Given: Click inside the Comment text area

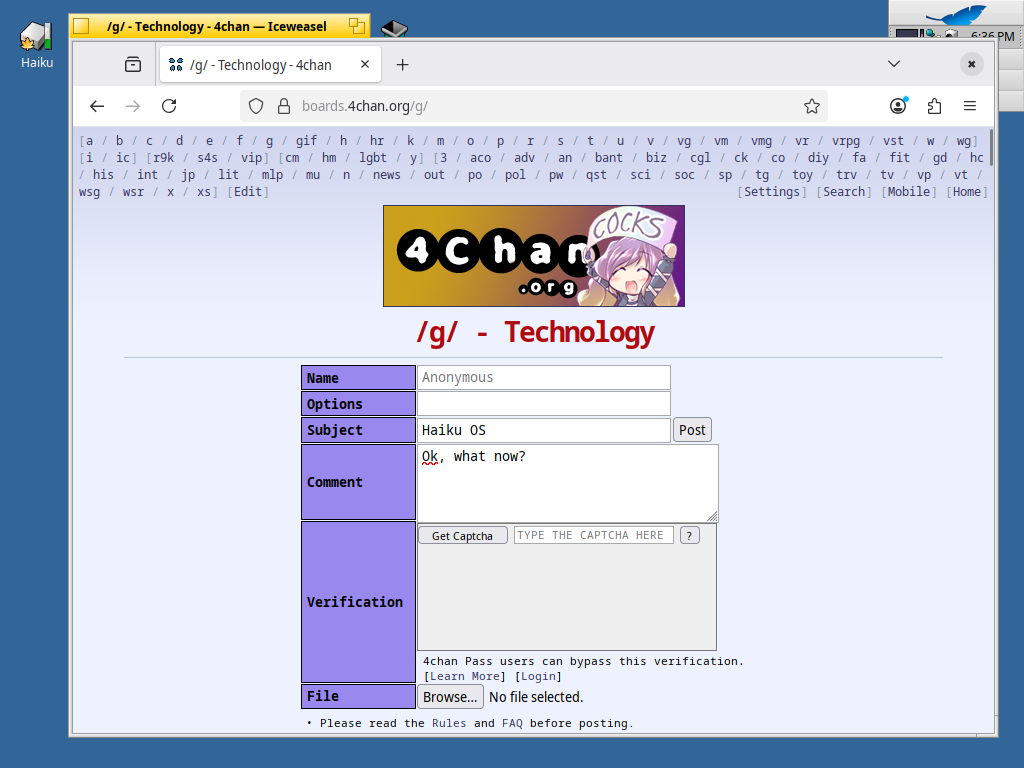Looking at the screenshot, I should [x=568, y=483].
